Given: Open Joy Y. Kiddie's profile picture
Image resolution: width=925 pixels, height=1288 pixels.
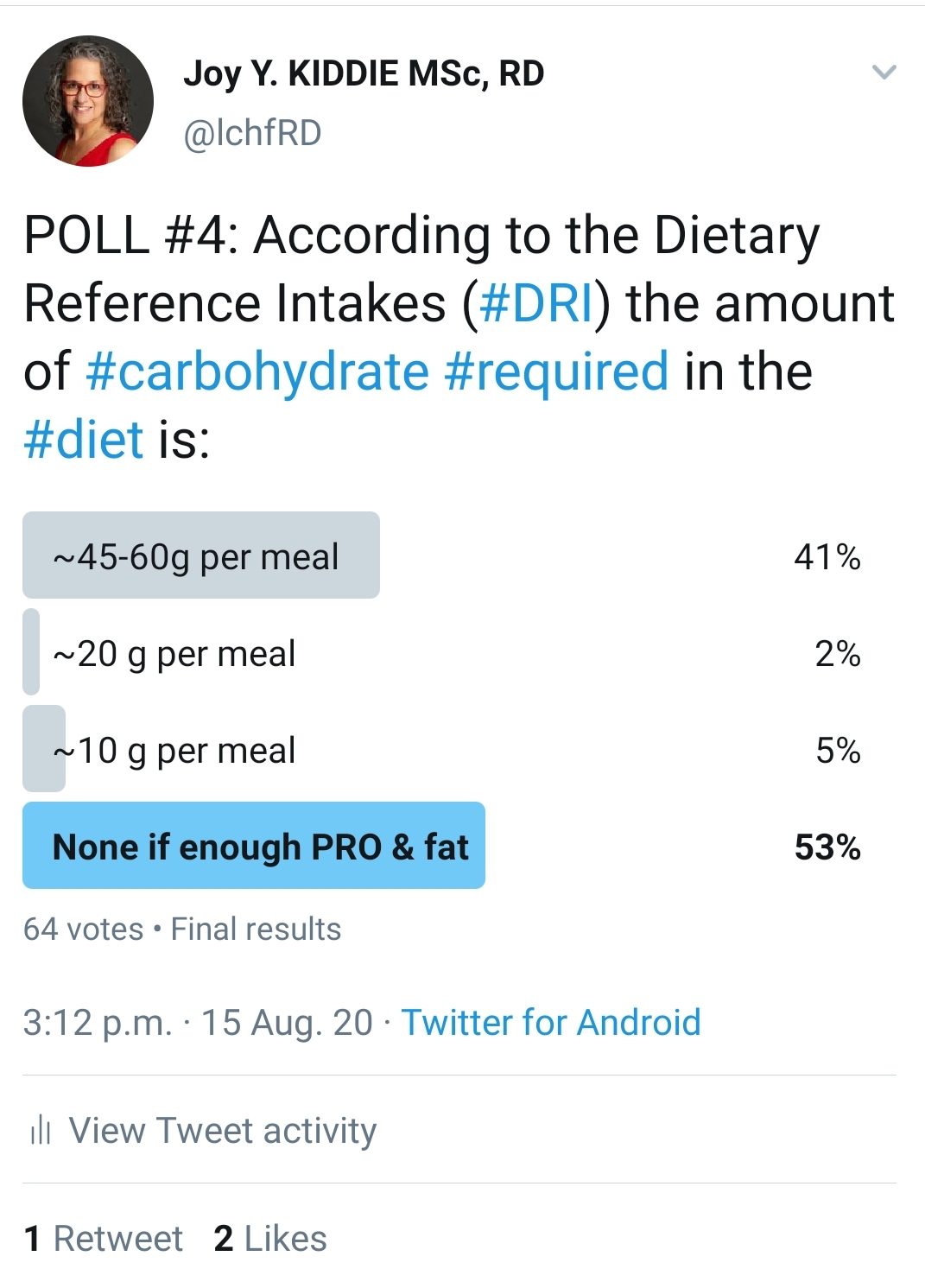Looking at the screenshot, I should tap(88, 101).
